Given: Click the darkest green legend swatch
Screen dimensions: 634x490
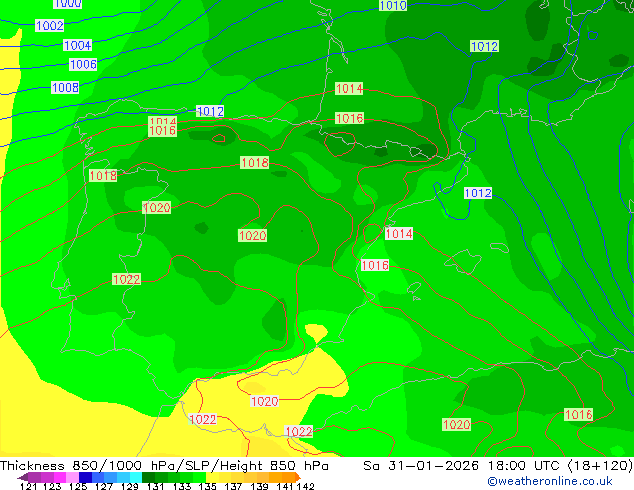Looking at the screenshot, I should coord(148,477).
